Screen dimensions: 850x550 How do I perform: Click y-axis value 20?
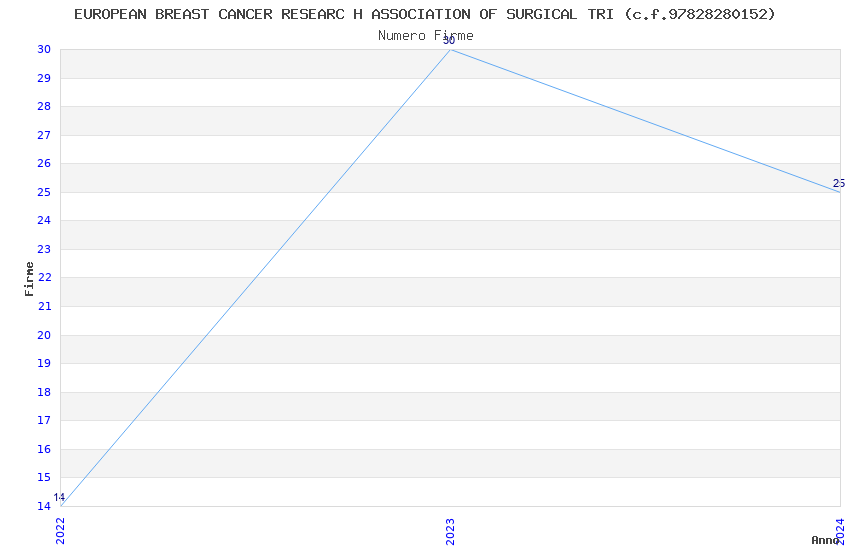click(x=44, y=335)
